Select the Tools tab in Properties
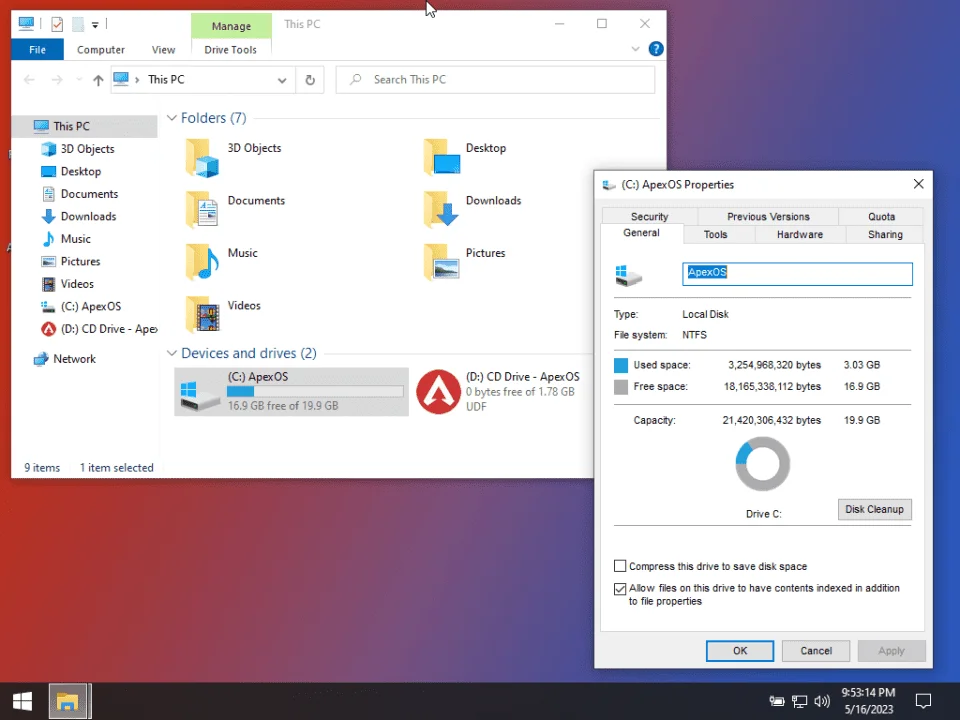The width and height of the screenshot is (960, 720). point(715,234)
